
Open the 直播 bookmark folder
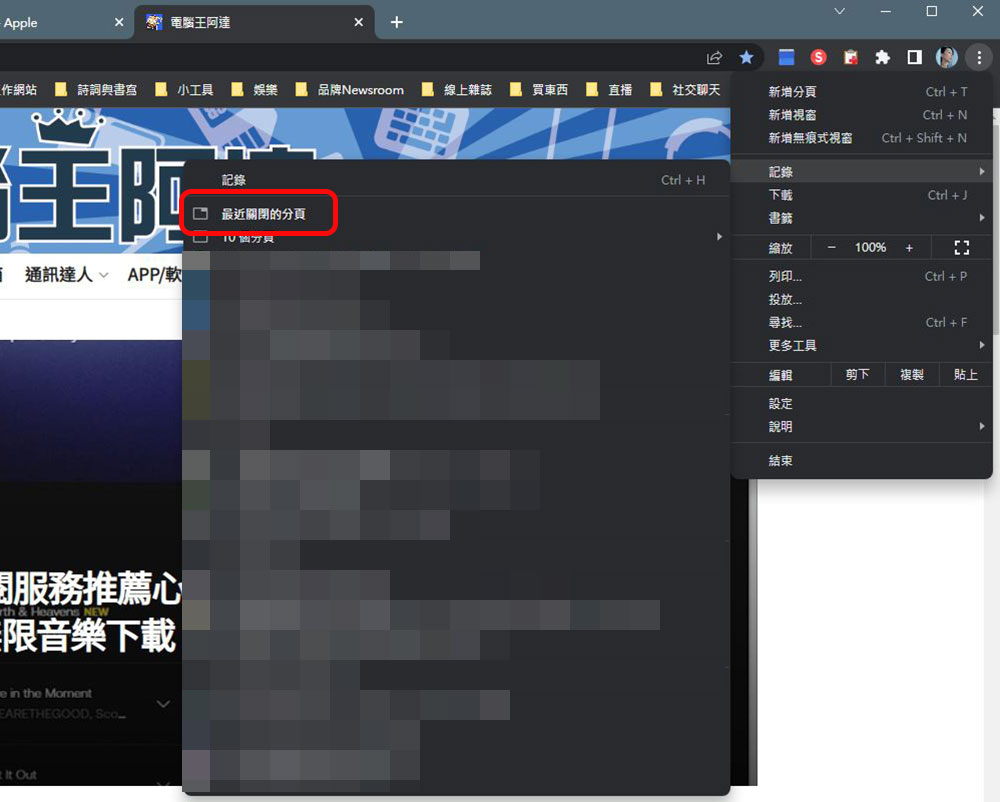point(610,90)
